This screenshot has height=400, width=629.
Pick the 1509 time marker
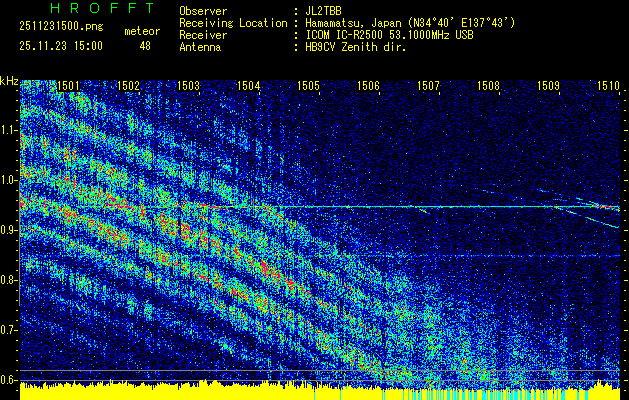pyautogui.click(x=549, y=86)
